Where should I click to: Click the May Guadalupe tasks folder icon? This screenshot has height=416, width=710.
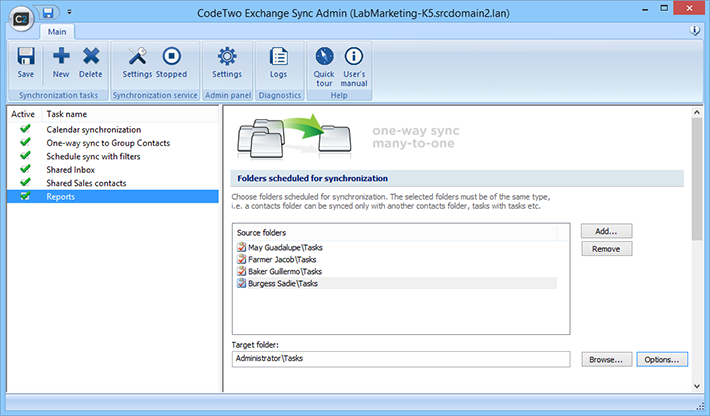click(x=241, y=247)
